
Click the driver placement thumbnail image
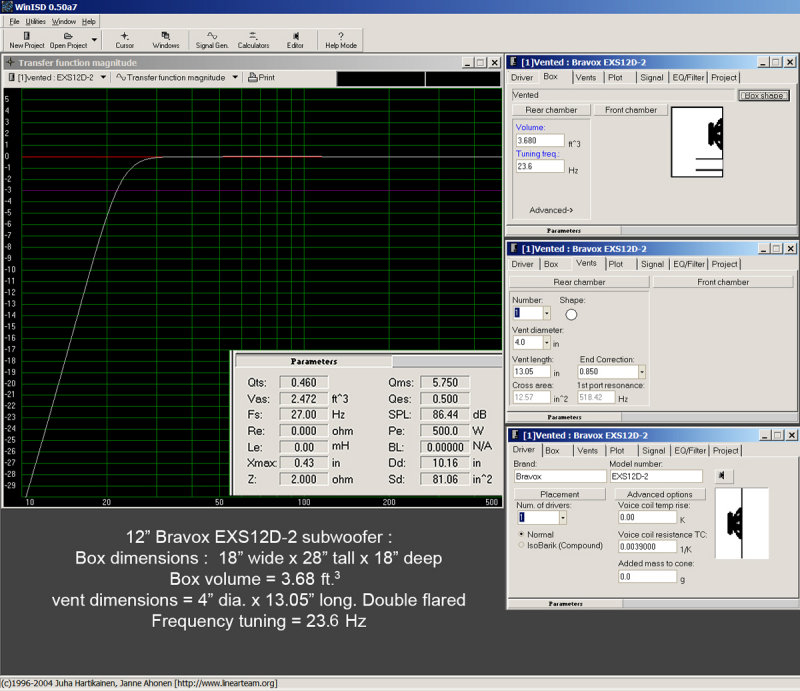coord(741,523)
